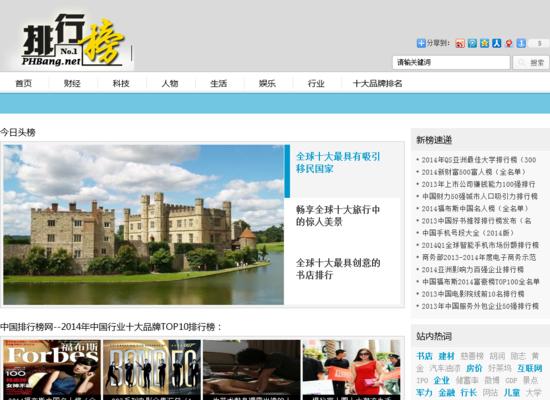Open 中国财力50强城市人口吸引力排行榜 link
This screenshot has width=550, height=400.
pyautogui.click(x=479, y=196)
